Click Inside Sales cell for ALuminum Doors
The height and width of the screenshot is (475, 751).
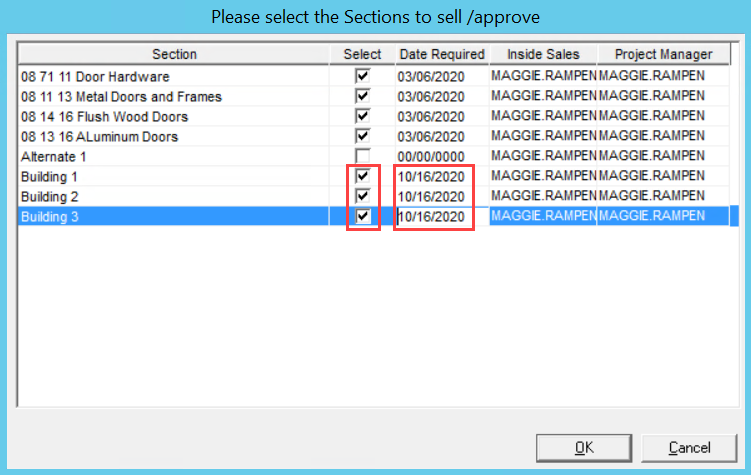[543, 136]
